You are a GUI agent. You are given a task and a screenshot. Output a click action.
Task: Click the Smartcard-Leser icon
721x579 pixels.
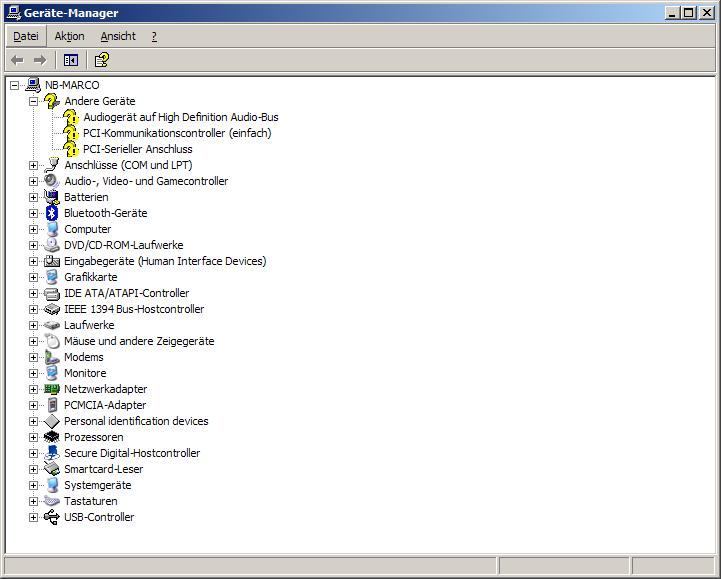pyautogui.click(x=52, y=469)
